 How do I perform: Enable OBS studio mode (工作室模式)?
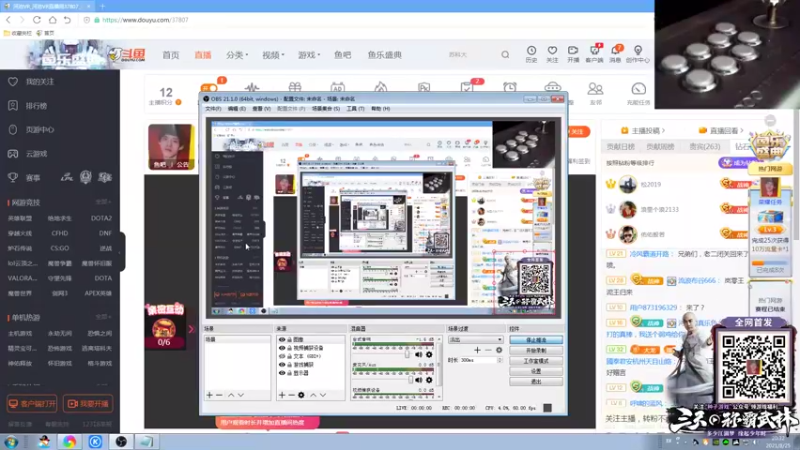pos(536,361)
